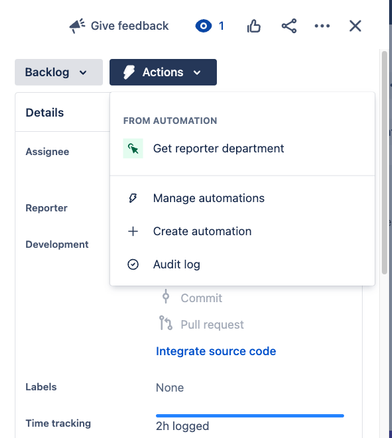Click the megaphone Give feedback icon
The image size is (392, 438).
click(x=77, y=26)
